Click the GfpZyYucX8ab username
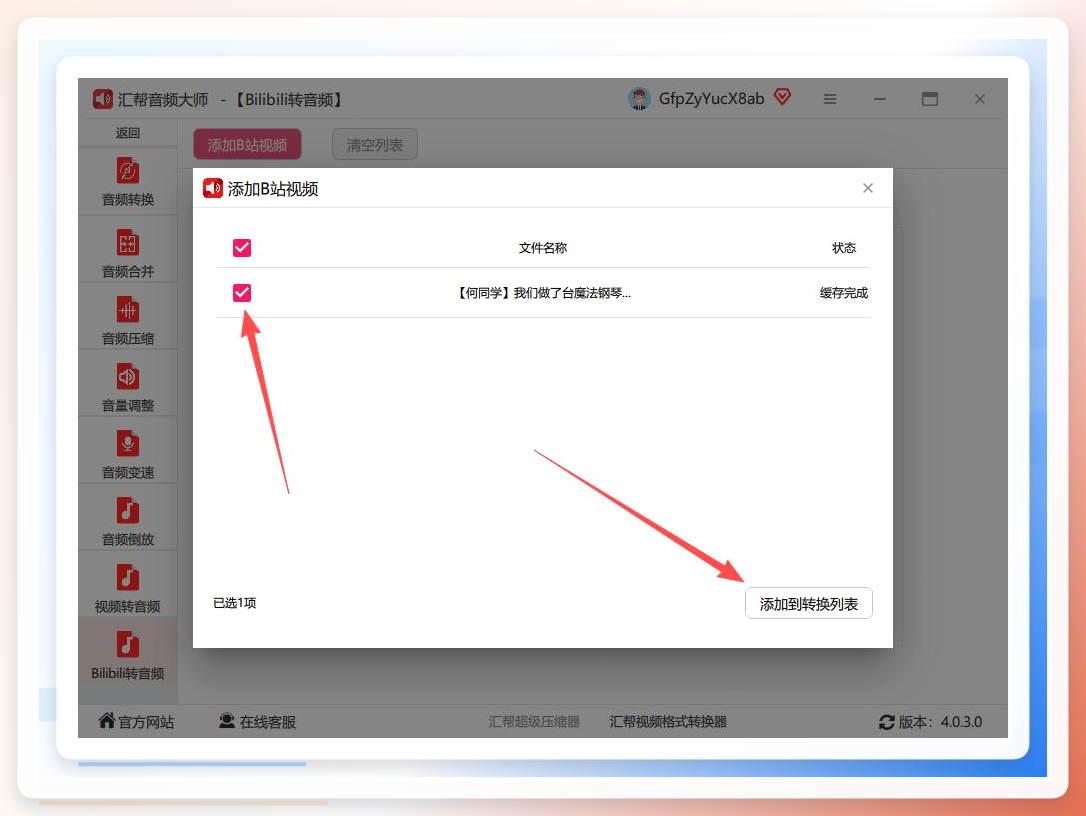 pos(711,99)
